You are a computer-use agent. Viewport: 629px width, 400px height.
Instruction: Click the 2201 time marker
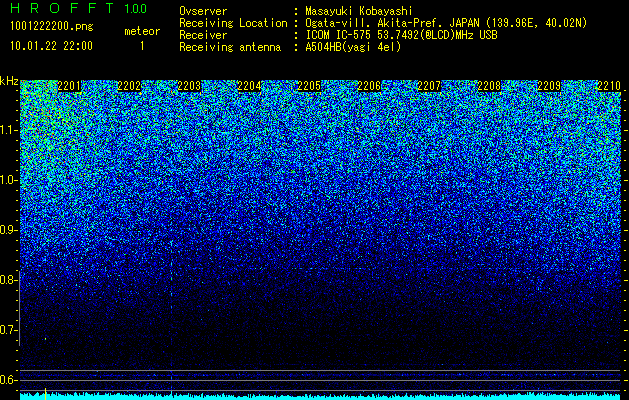click(69, 86)
